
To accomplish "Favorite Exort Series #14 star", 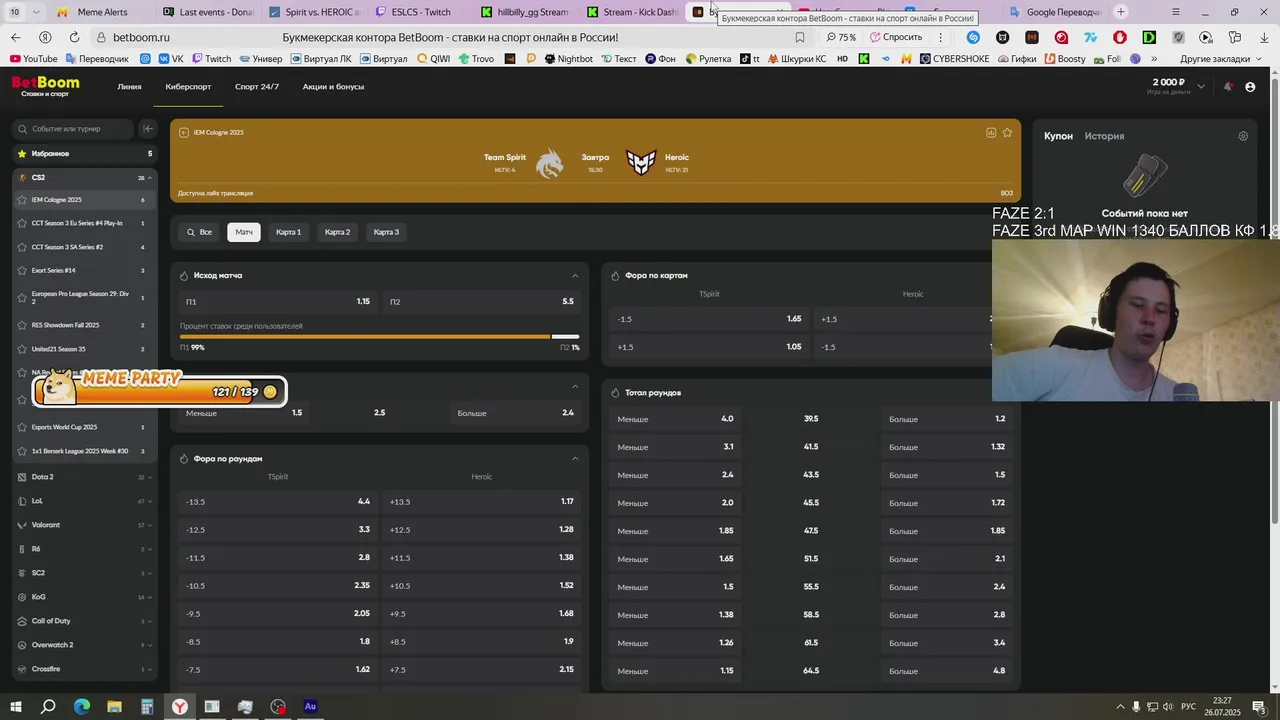I will pos(22,271).
